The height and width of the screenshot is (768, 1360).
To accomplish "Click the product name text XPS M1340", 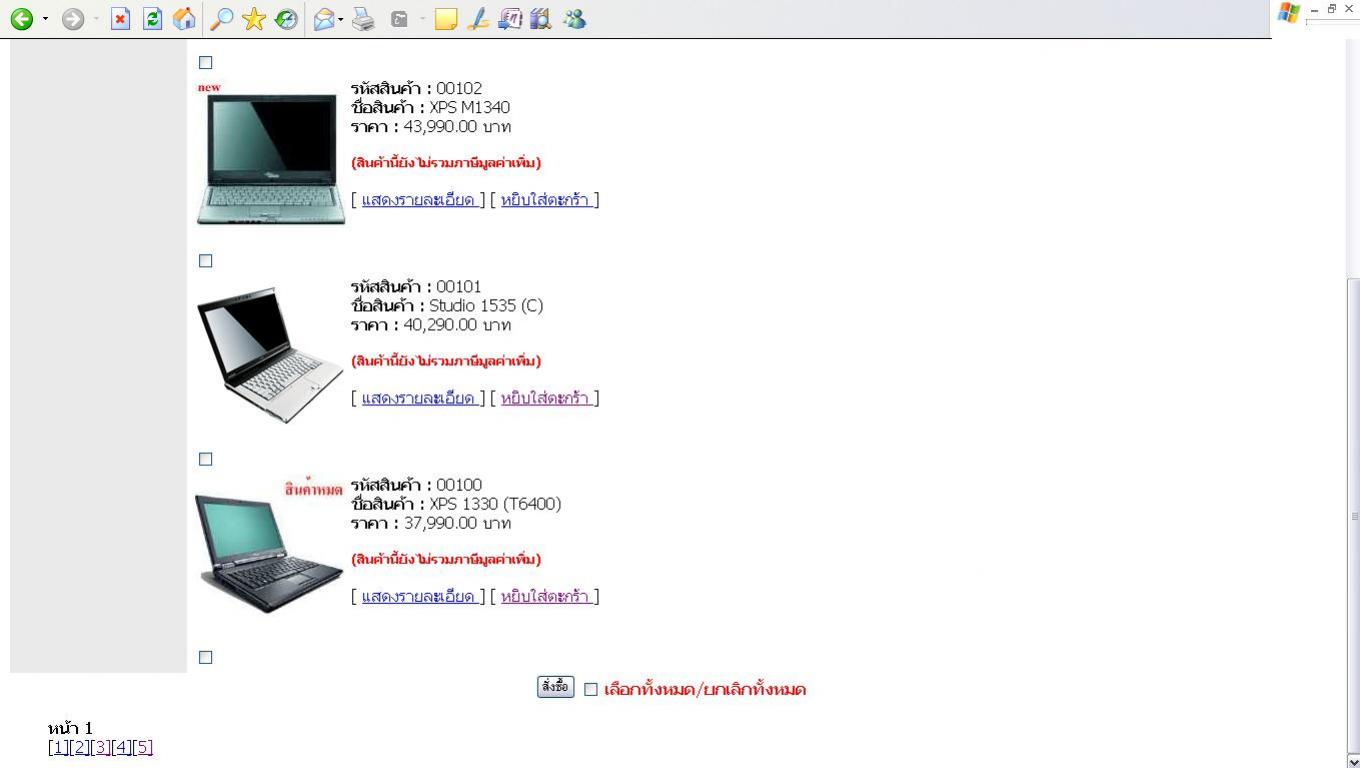I will pyautogui.click(x=469, y=107).
